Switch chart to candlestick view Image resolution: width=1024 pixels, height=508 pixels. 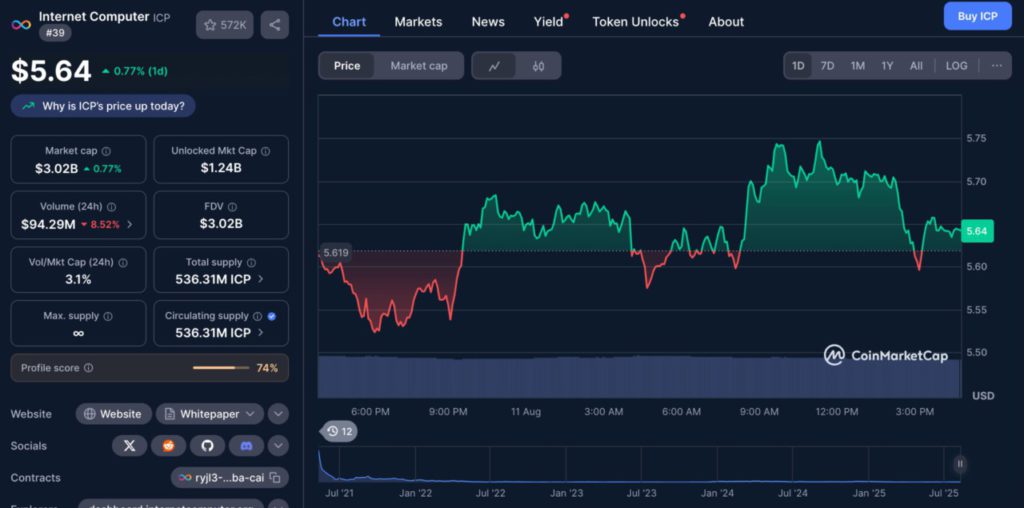coord(538,66)
